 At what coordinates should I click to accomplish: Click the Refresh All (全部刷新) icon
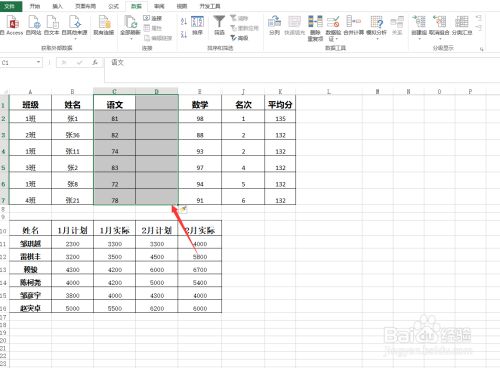pyautogui.click(x=130, y=23)
